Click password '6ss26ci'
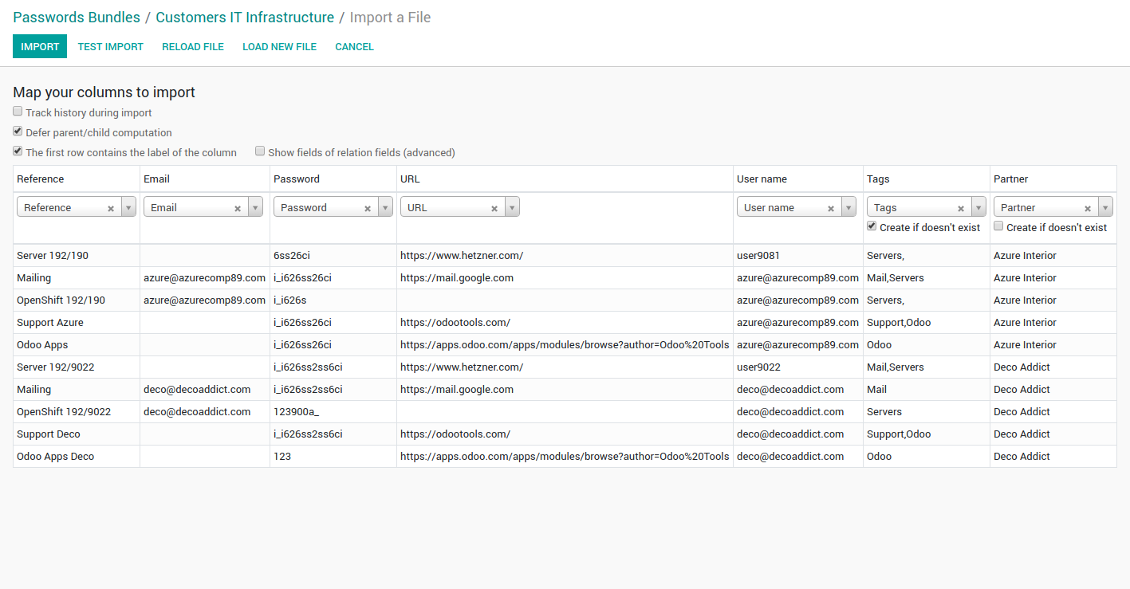Viewport: 1130px width, 589px height. point(292,255)
